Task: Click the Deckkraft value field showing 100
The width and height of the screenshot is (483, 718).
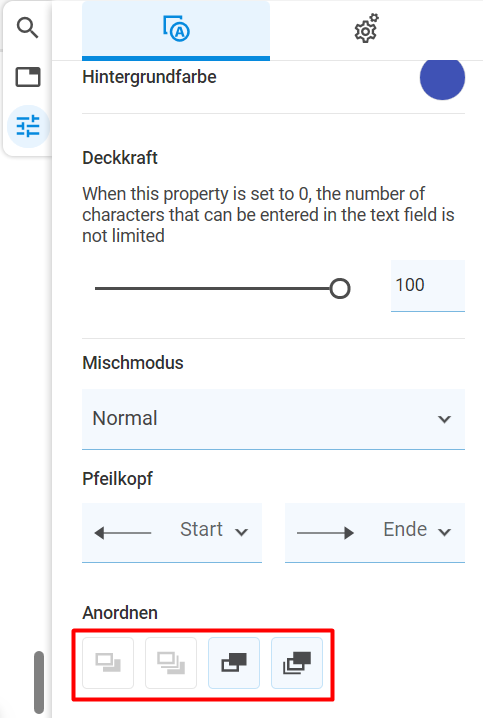Action: tap(428, 286)
